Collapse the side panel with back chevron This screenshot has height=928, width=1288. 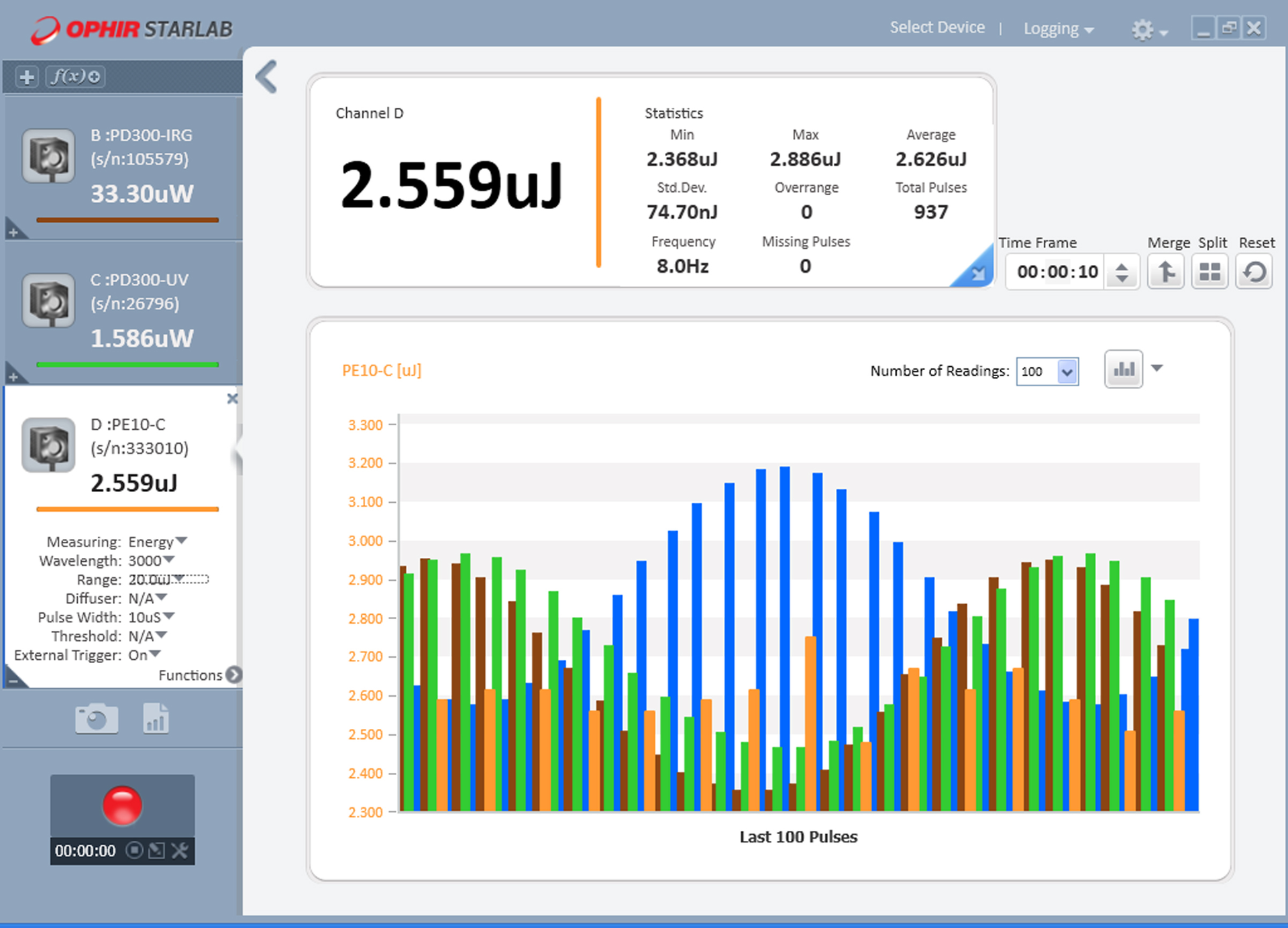click(x=266, y=76)
